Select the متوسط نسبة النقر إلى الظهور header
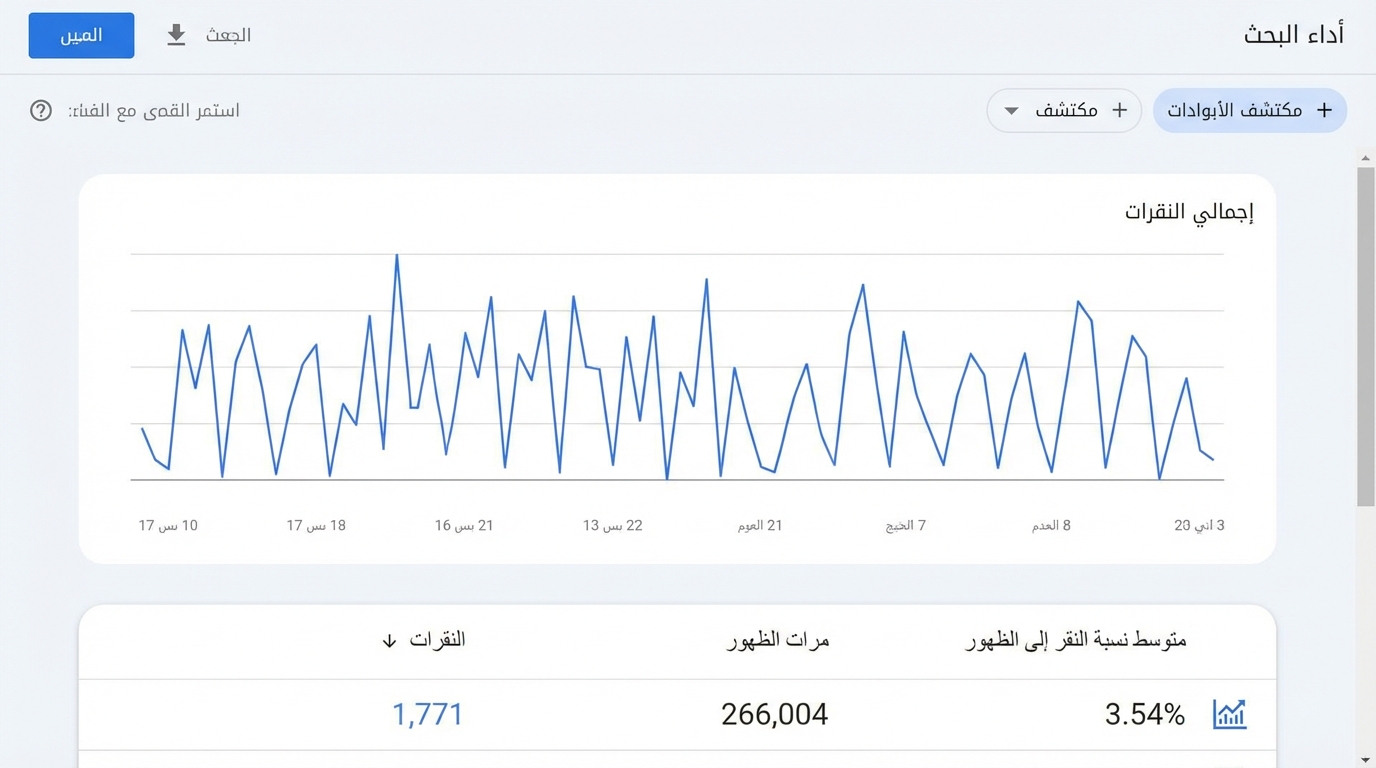1376x768 pixels. tap(1076, 640)
